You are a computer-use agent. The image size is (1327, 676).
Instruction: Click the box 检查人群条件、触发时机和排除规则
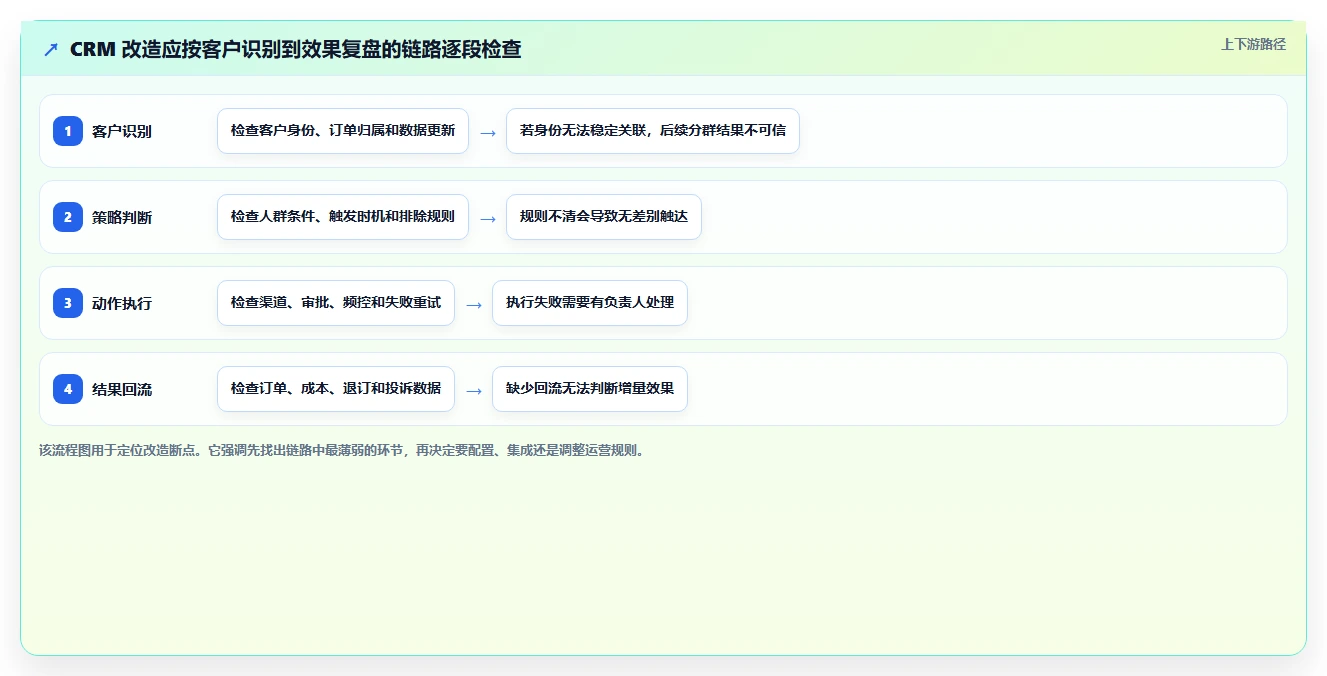(343, 217)
